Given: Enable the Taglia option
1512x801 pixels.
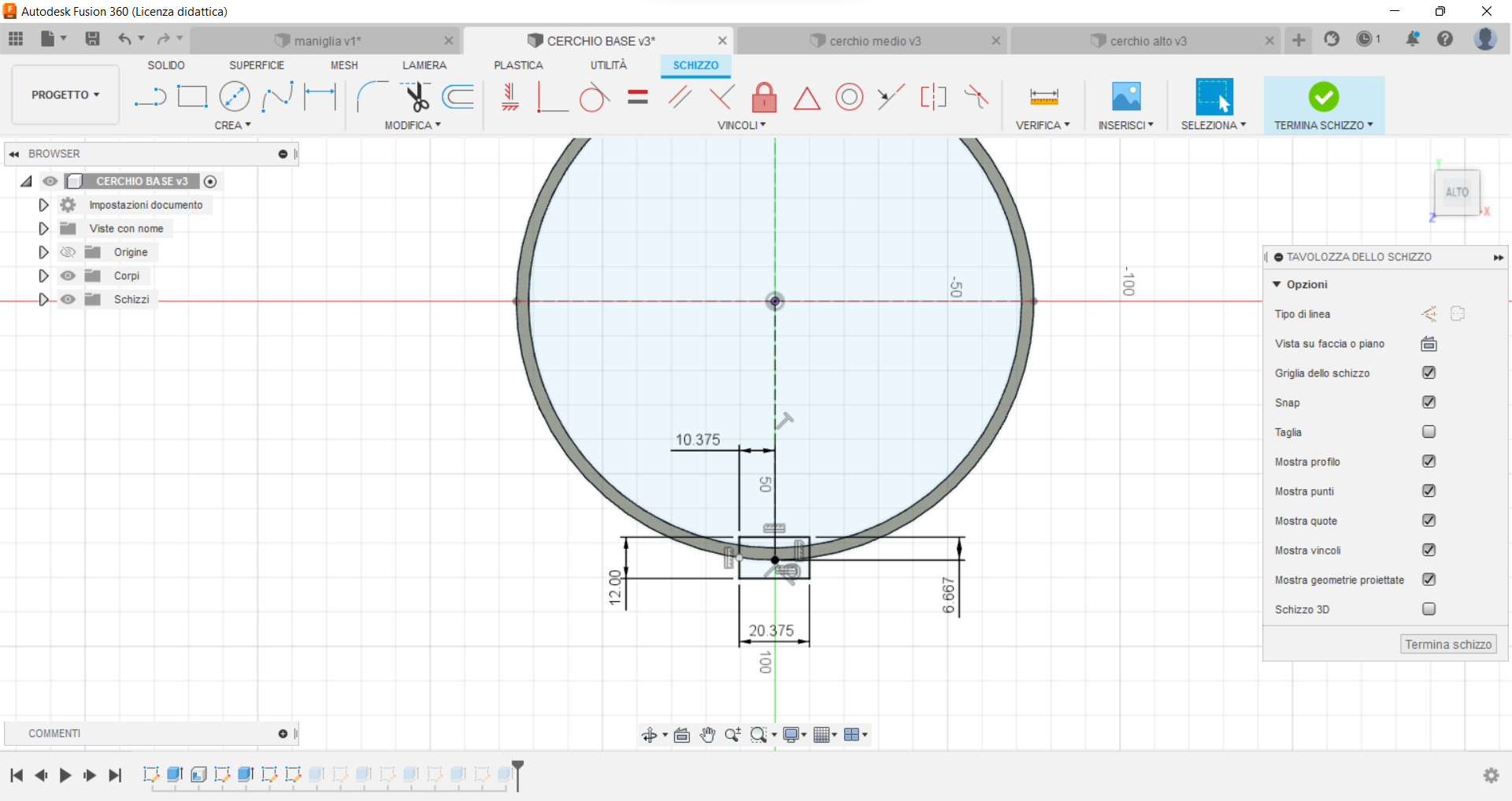Looking at the screenshot, I should click(1428, 432).
